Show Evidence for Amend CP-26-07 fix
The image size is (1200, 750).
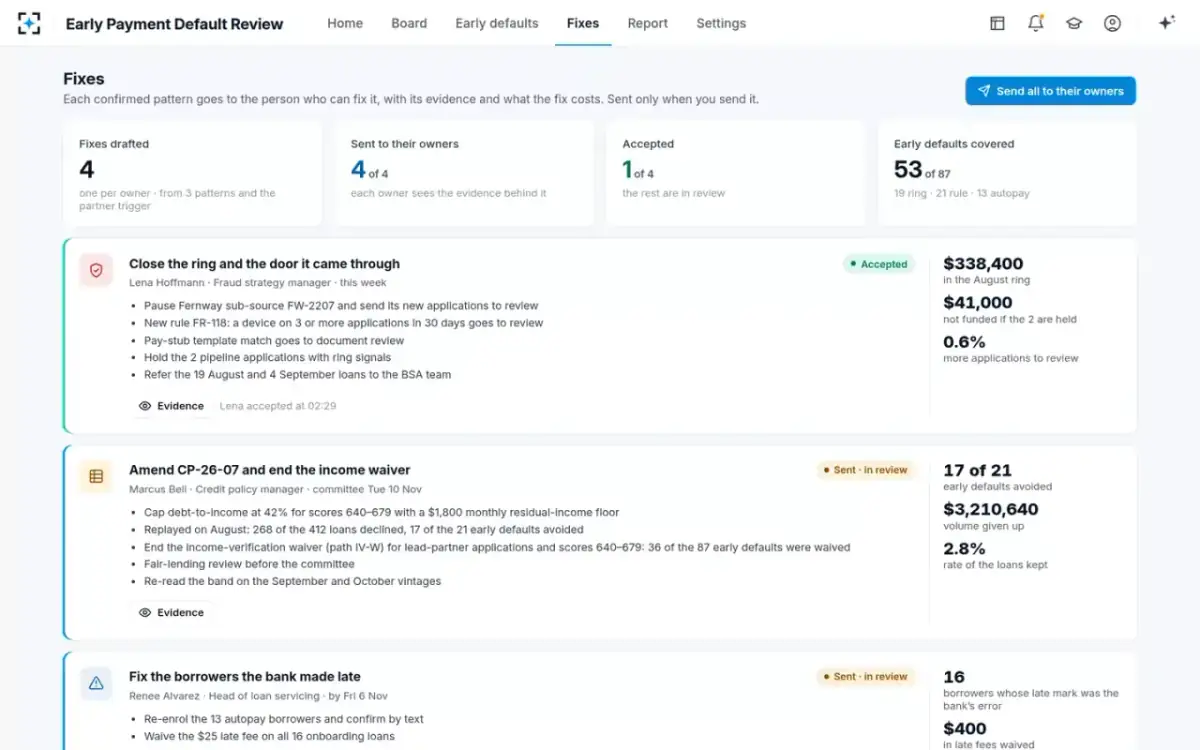171,612
